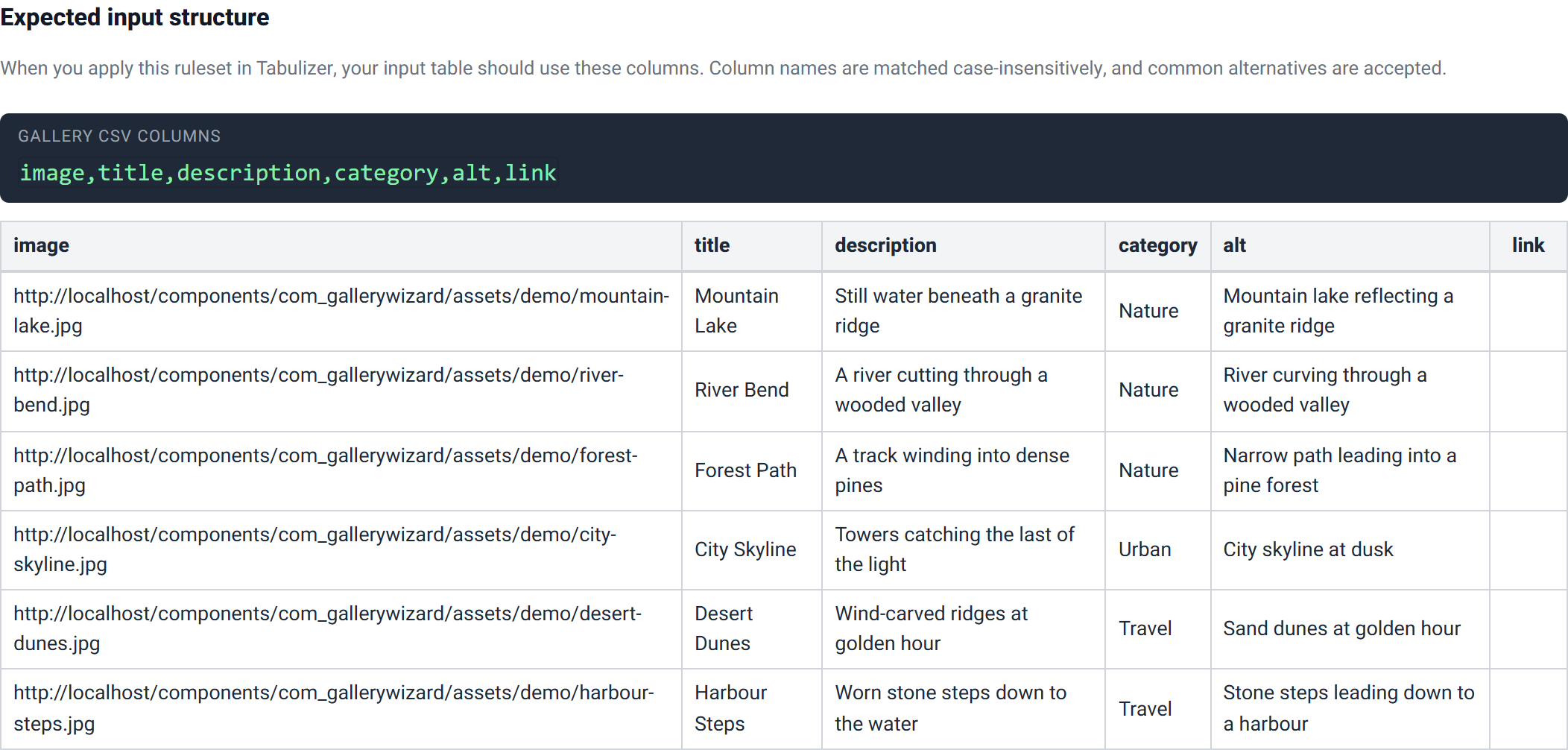Click the 'link' column header
The height and width of the screenshot is (750, 1568).
pyautogui.click(x=1528, y=245)
